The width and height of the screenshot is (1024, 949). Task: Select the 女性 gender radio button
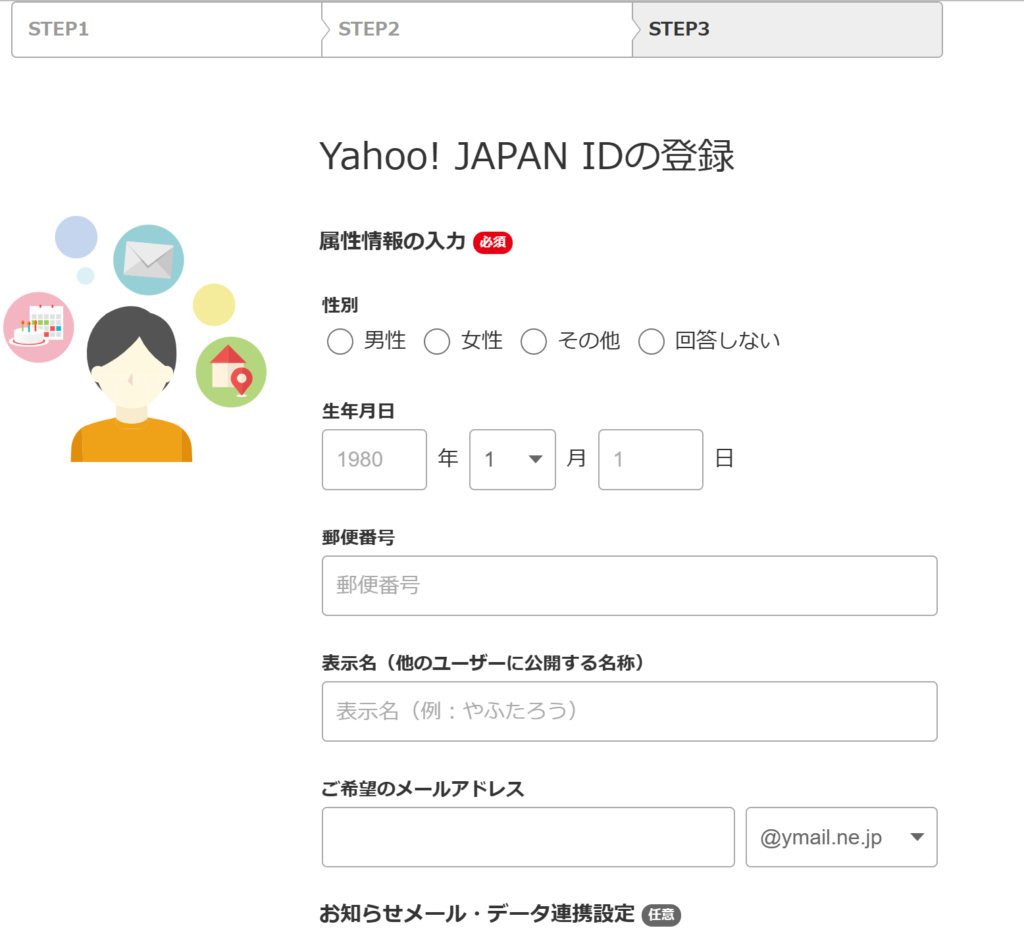437,341
